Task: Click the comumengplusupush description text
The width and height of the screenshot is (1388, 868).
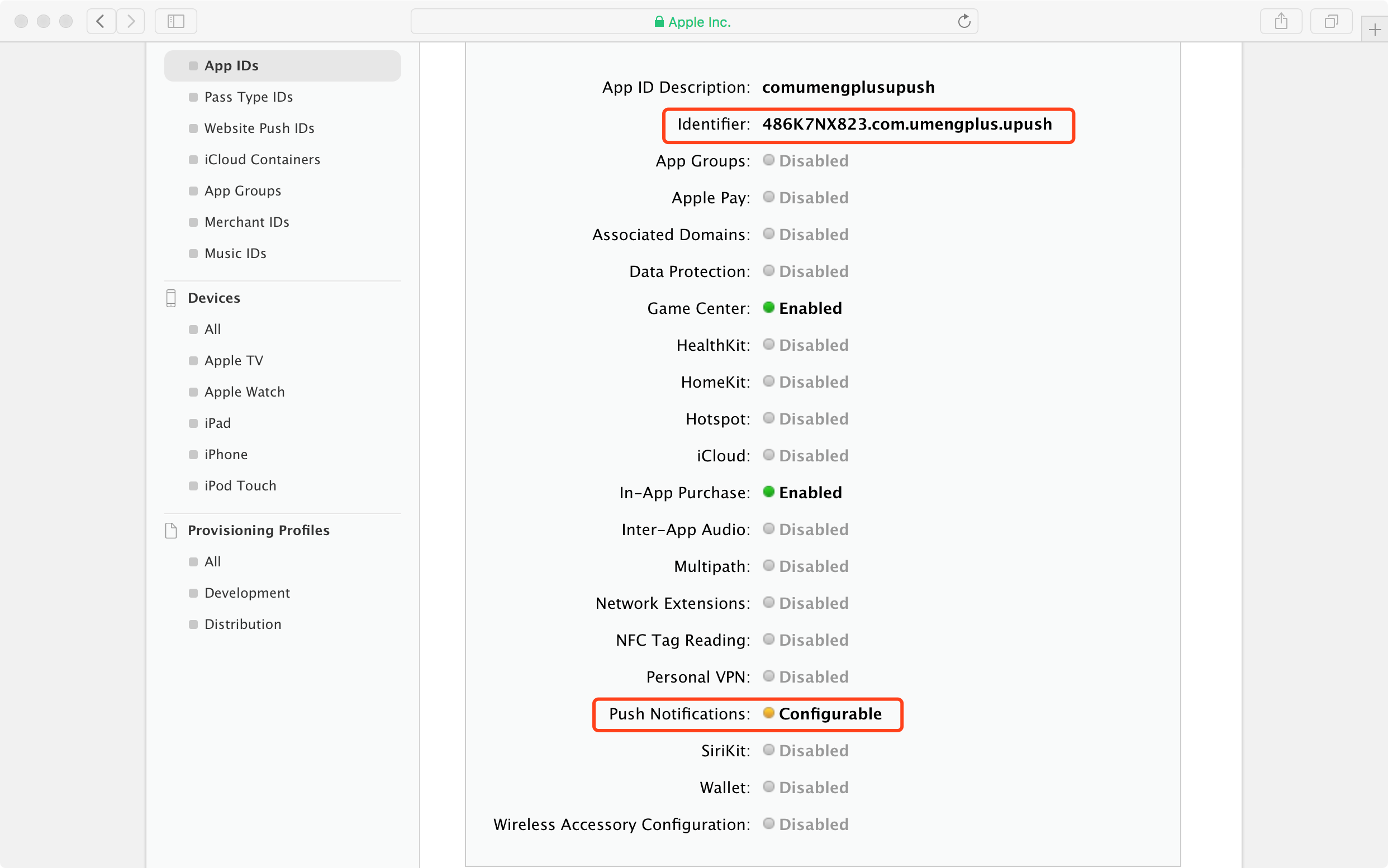Action: [x=848, y=87]
